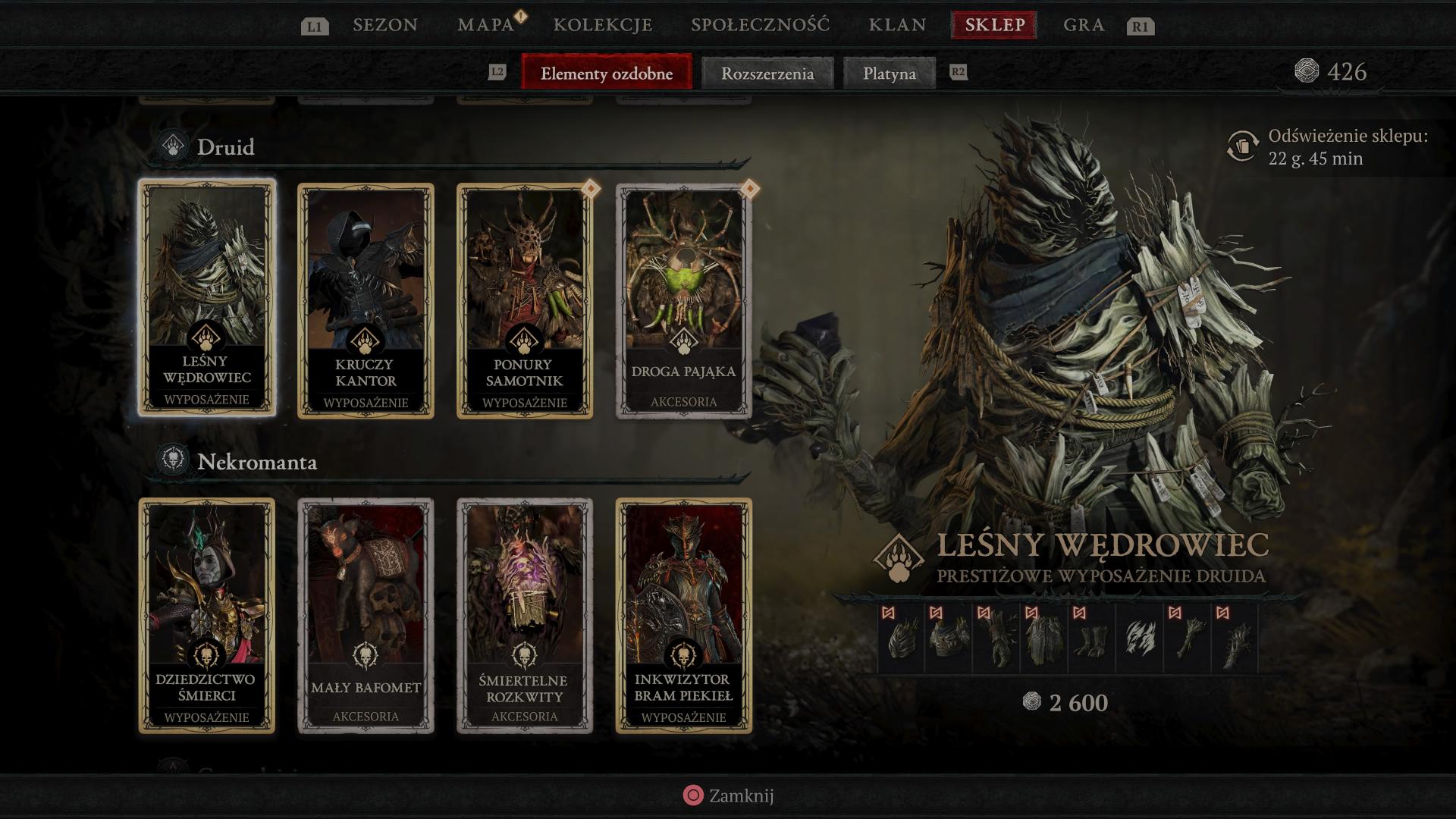Select the Elementy ozdobne sub-tab
This screenshot has height=819, width=1456.
coord(607,73)
